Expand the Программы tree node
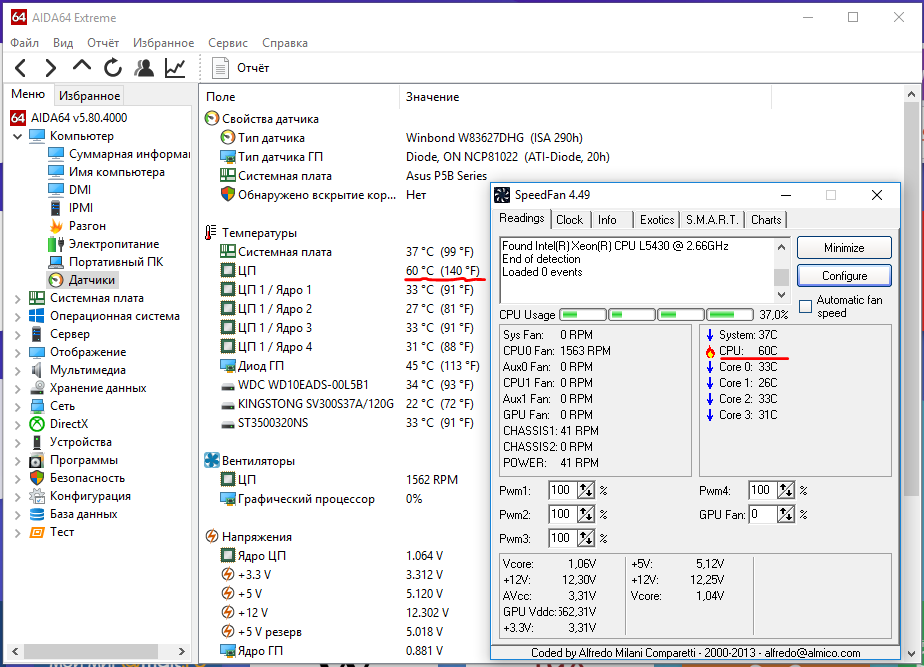 pyautogui.click(x=18, y=461)
